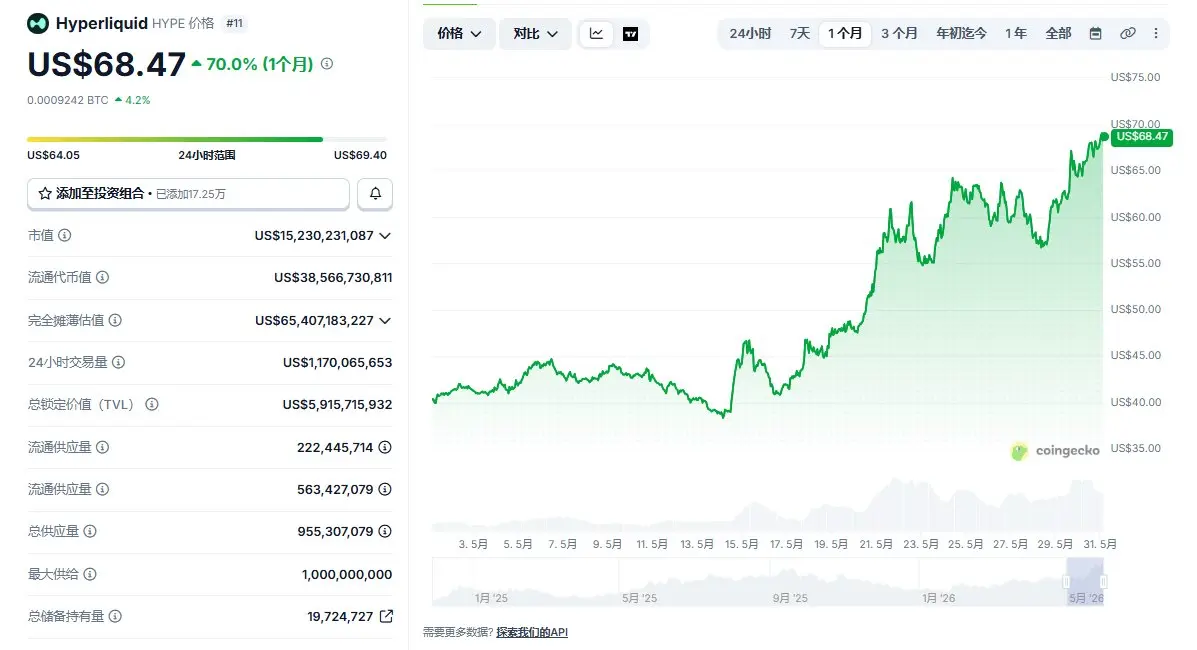Click the 0.0009242 BTC value
Screen dimensions: 1197x650
(68, 100)
